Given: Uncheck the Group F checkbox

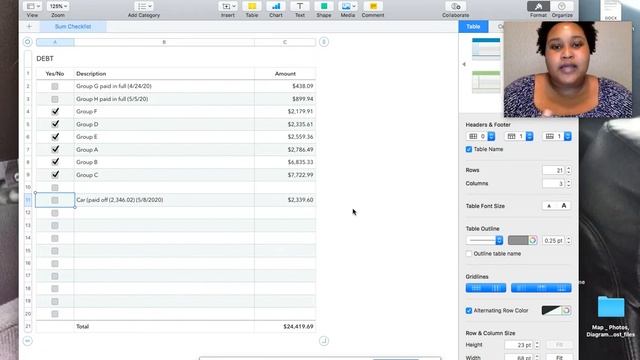Looking at the screenshot, I should (55, 111).
